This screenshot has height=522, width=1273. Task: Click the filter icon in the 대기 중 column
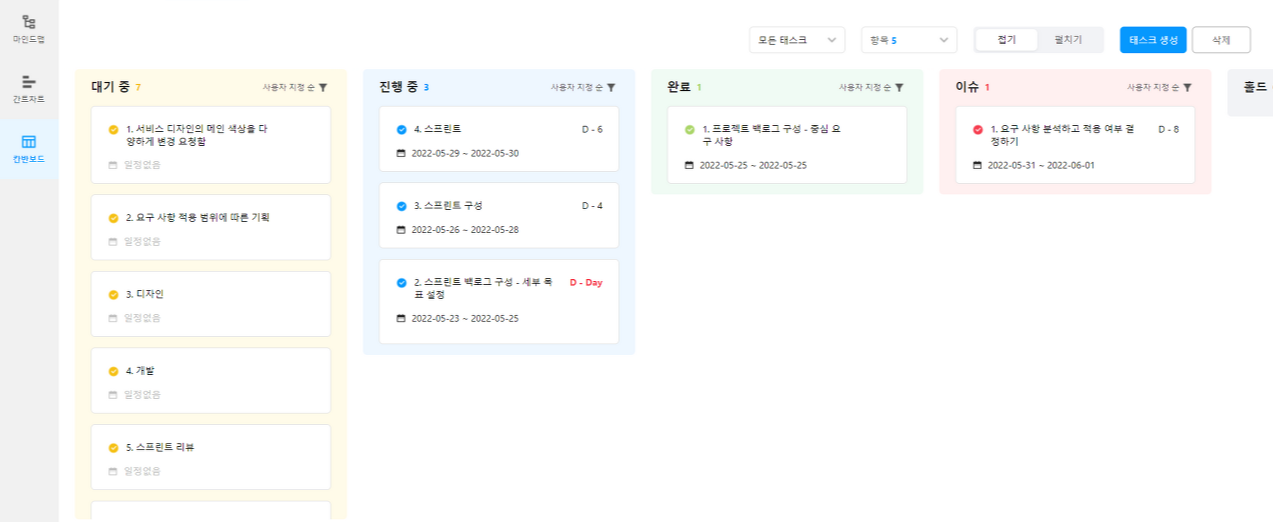[x=323, y=88]
